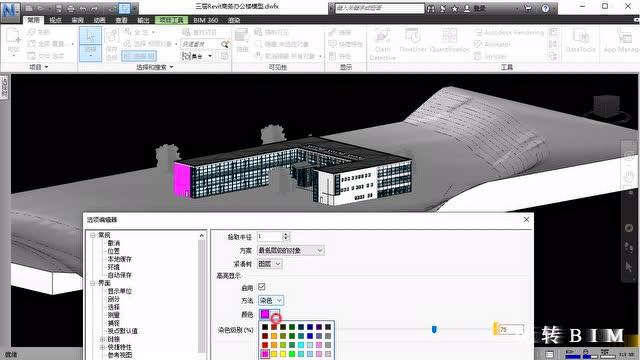The image size is (640, 360).
Task: Open the App Manager tool
Action: pos(621,41)
